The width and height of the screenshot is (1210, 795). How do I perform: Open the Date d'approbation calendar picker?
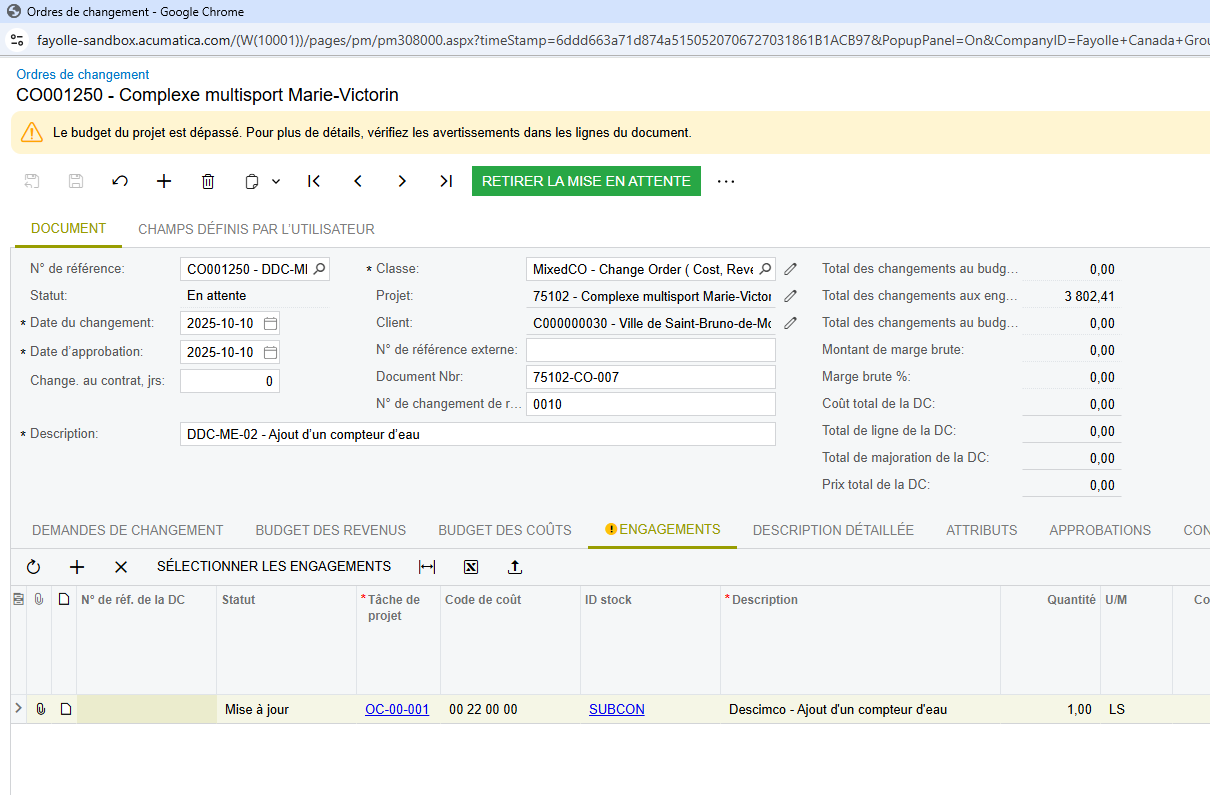point(270,352)
